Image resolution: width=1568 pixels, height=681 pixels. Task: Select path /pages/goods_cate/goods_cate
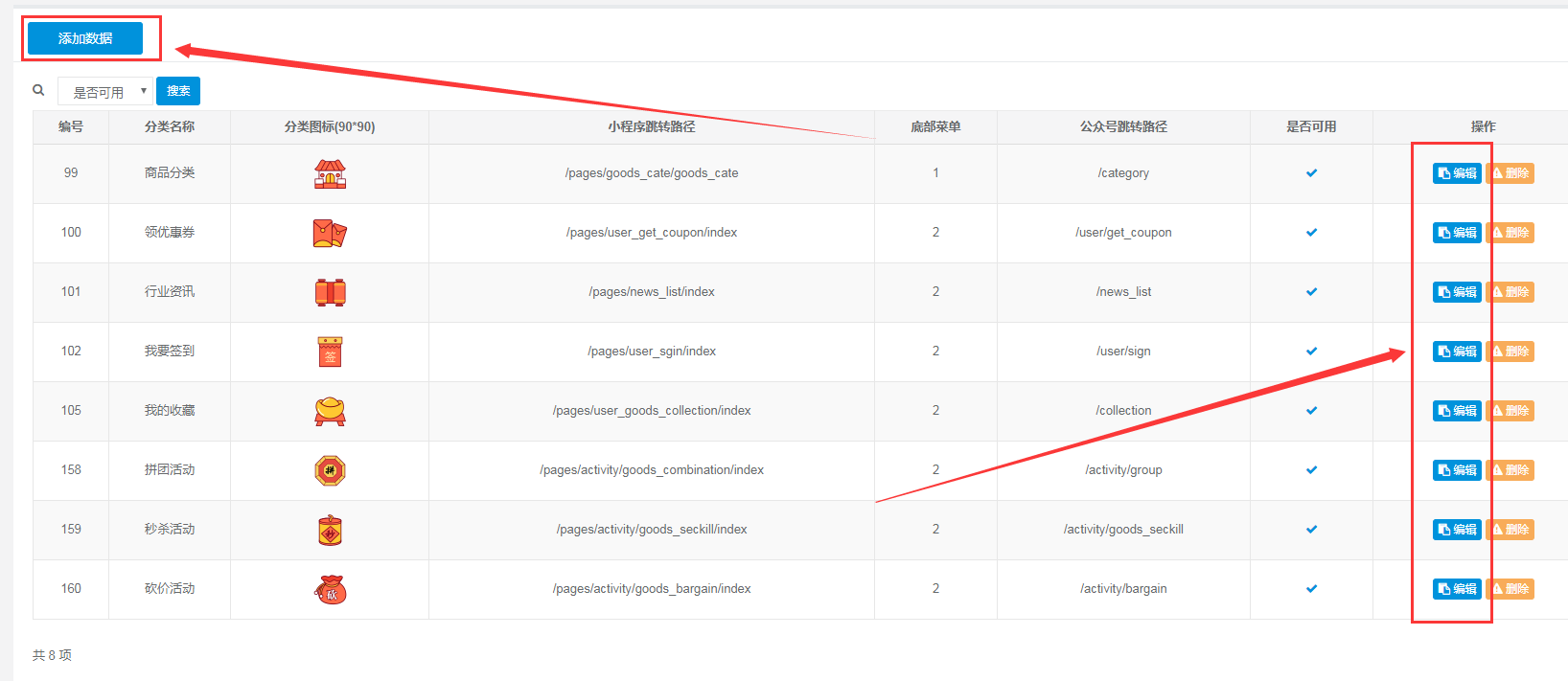(x=652, y=173)
